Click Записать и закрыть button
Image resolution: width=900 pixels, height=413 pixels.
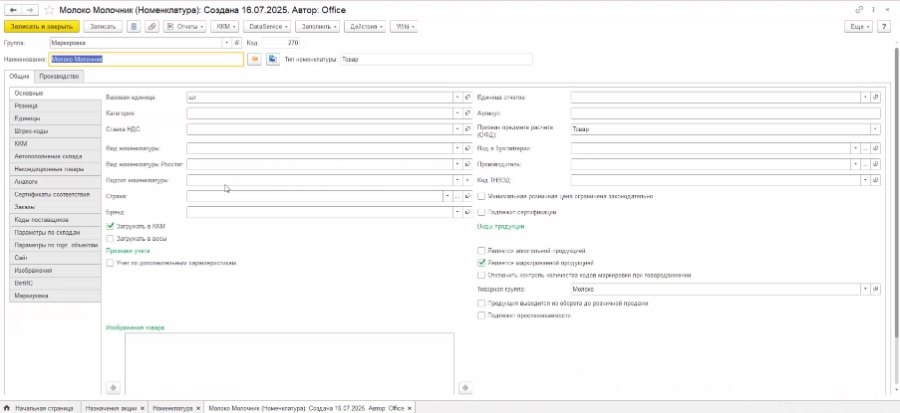41,26
